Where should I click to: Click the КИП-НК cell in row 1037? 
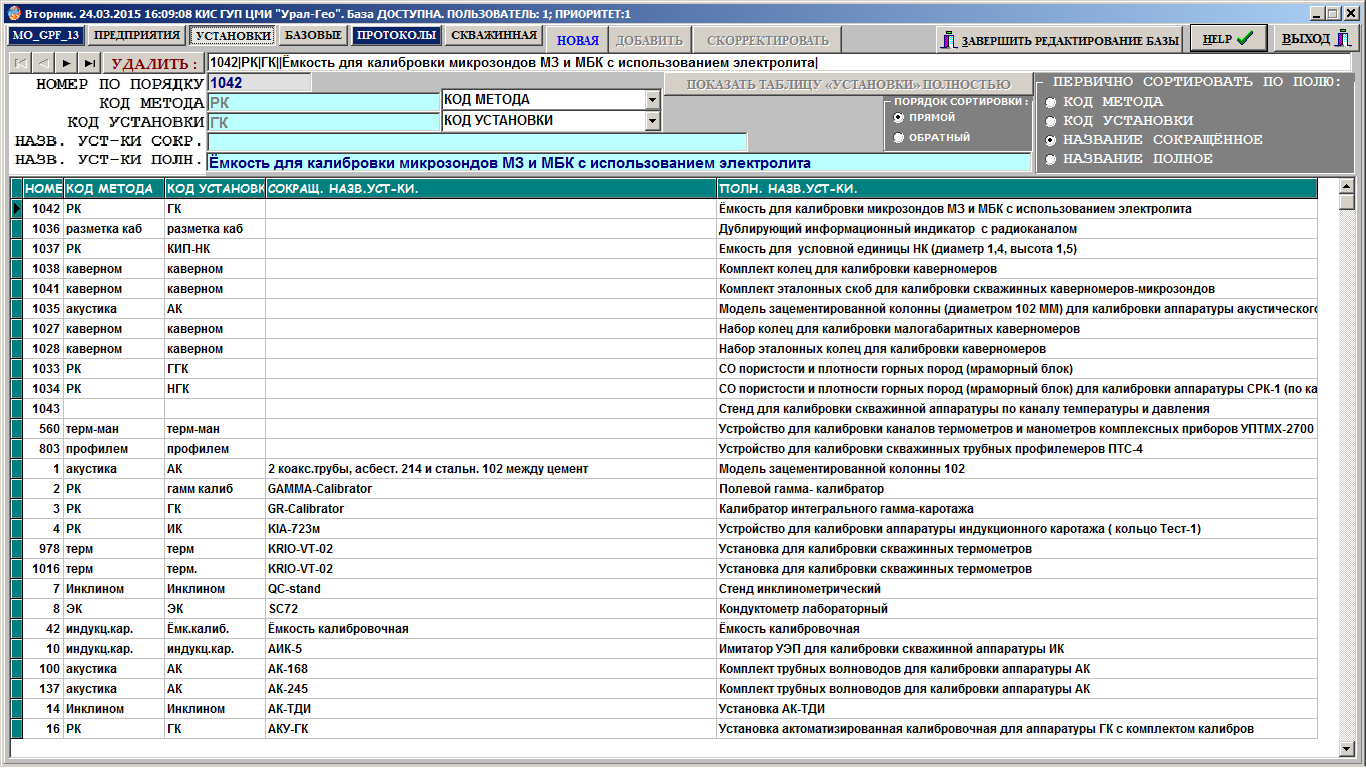point(215,249)
